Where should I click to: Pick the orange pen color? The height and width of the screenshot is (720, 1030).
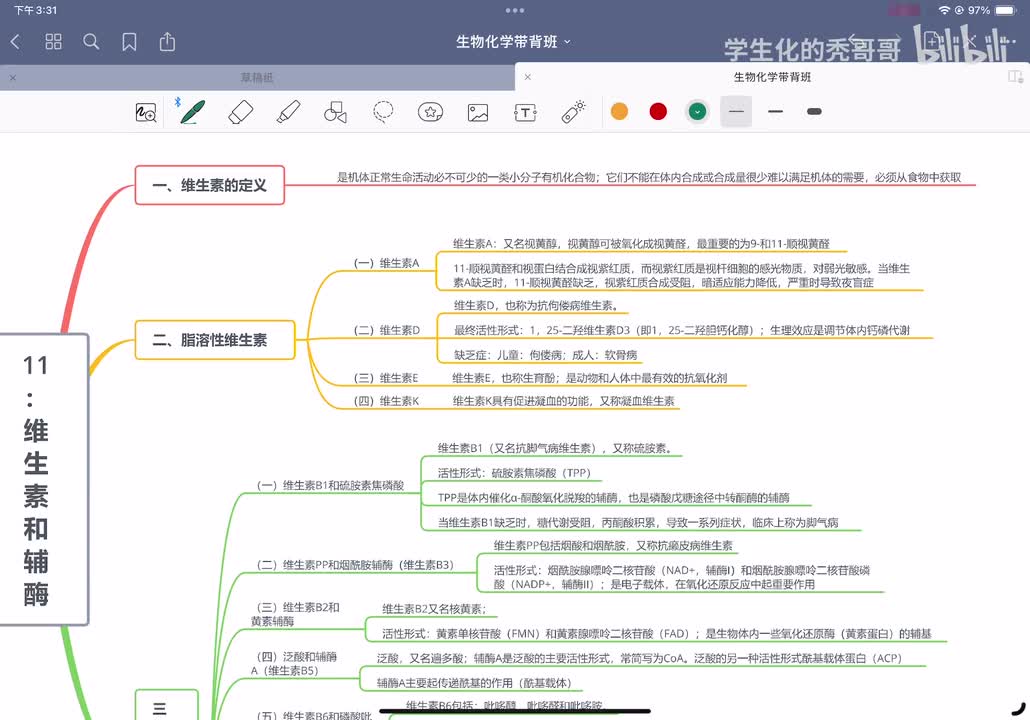click(619, 112)
